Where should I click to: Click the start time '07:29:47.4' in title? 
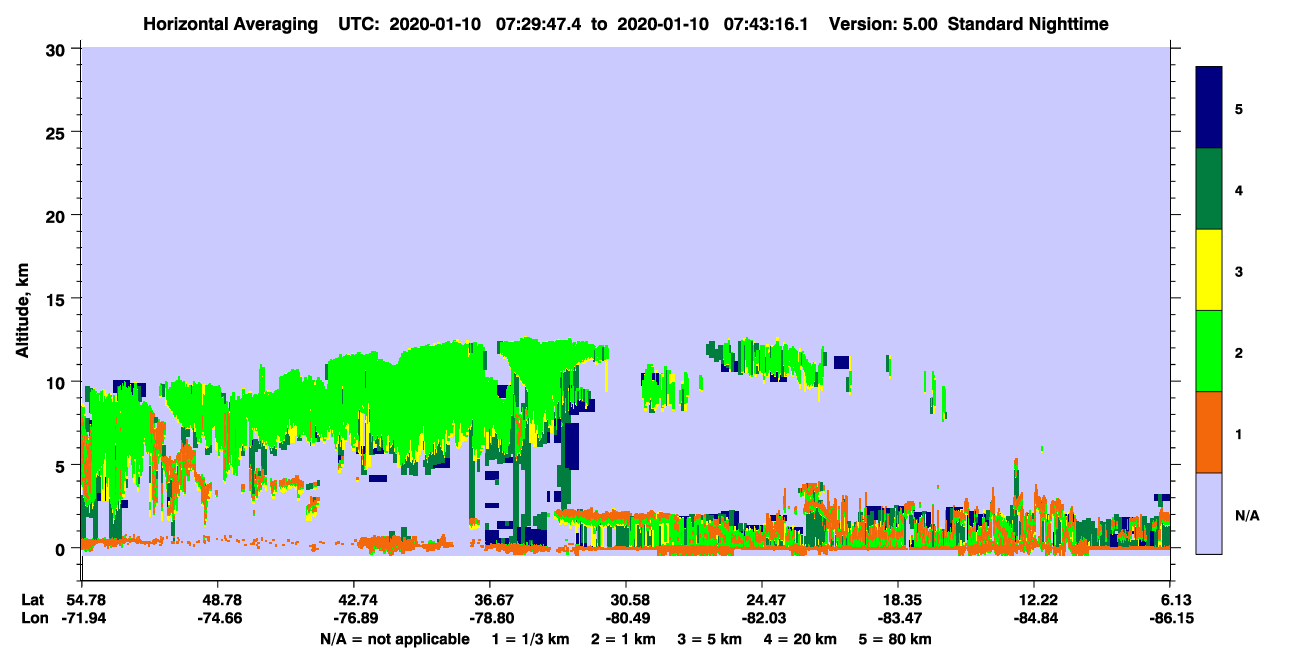coord(536,24)
